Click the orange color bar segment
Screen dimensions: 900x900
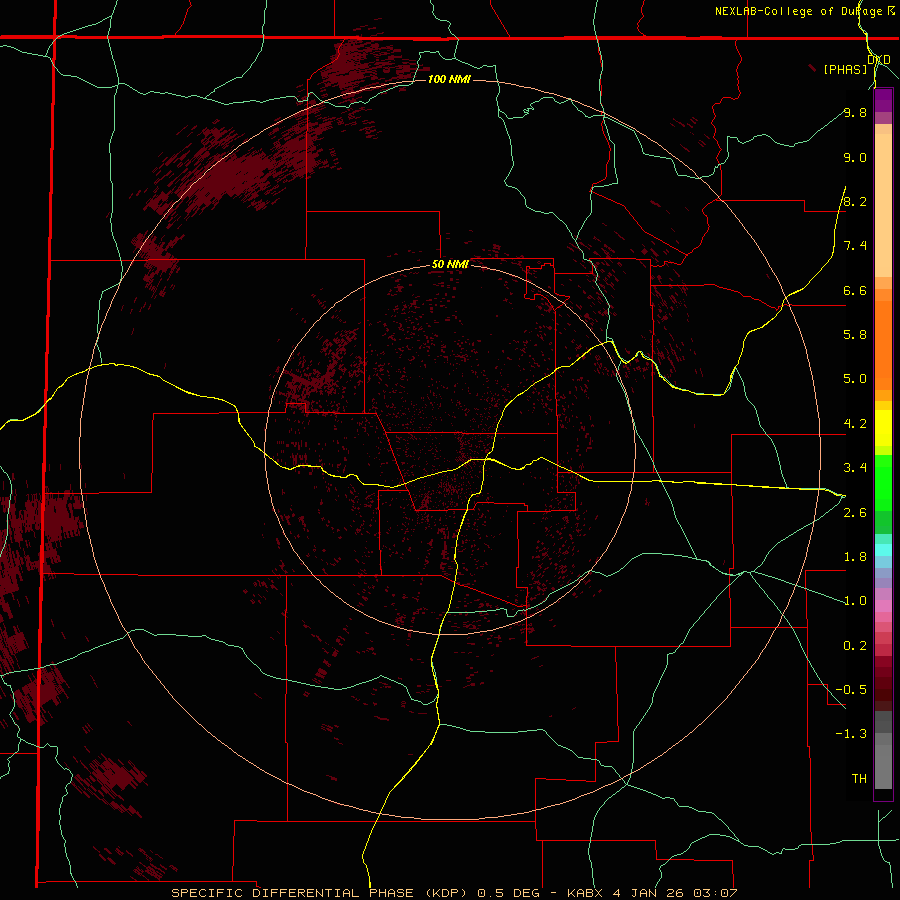coord(883,345)
